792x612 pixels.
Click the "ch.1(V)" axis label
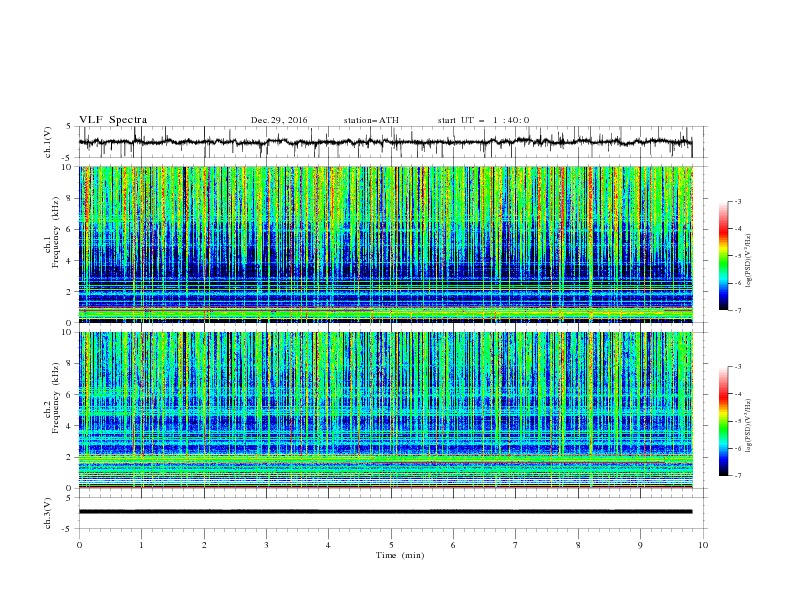click(x=48, y=142)
